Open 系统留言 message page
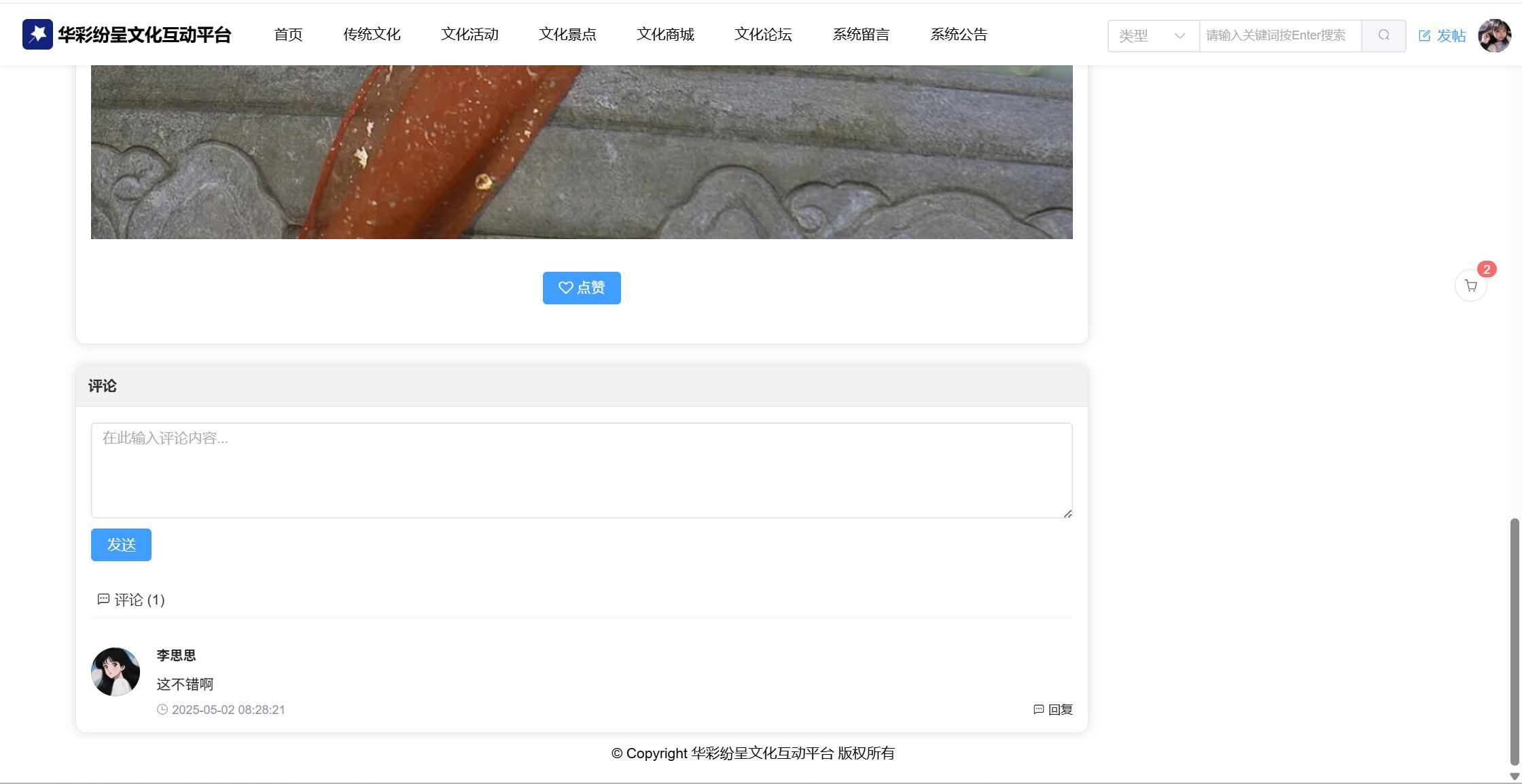1522x784 pixels. [861, 34]
